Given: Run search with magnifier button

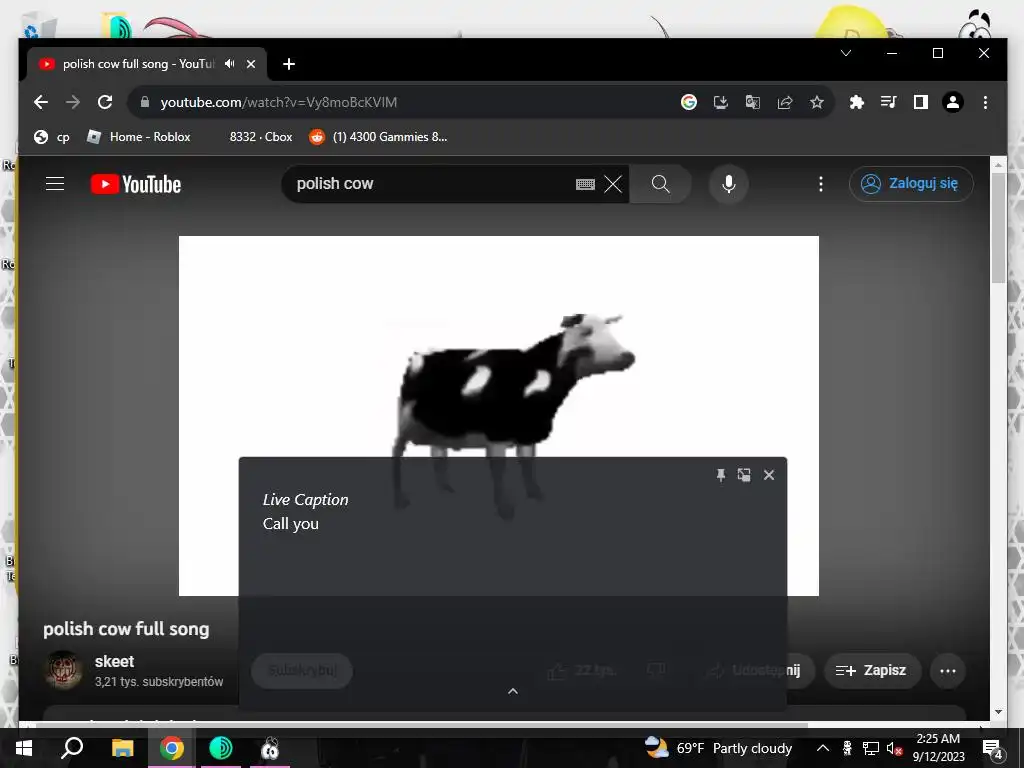Looking at the screenshot, I should tap(660, 184).
